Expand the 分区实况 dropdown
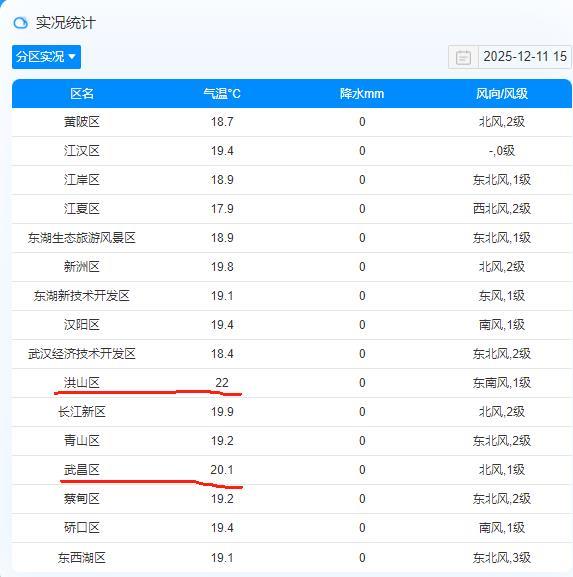This screenshot has width=573, height=577. [46, 57]
